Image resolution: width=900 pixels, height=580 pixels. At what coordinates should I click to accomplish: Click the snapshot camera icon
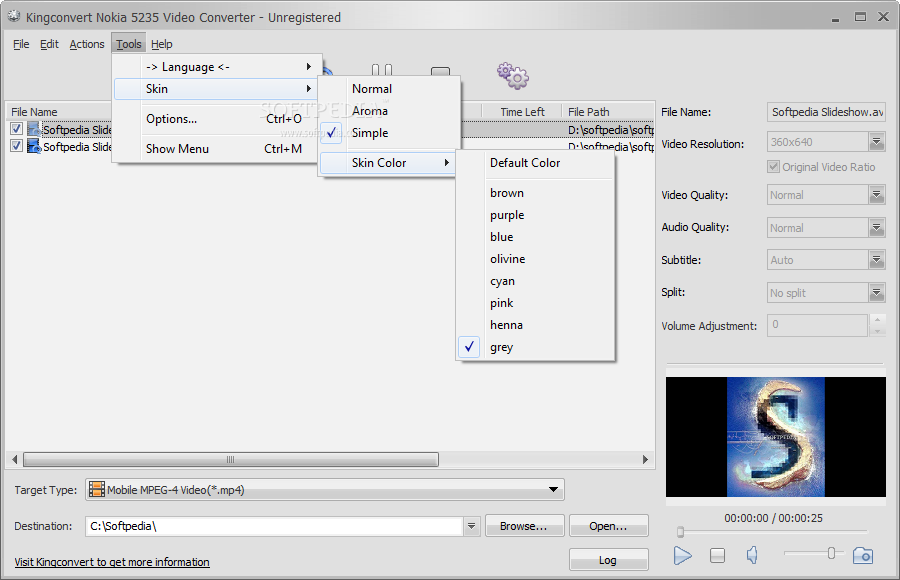(863, 555)
